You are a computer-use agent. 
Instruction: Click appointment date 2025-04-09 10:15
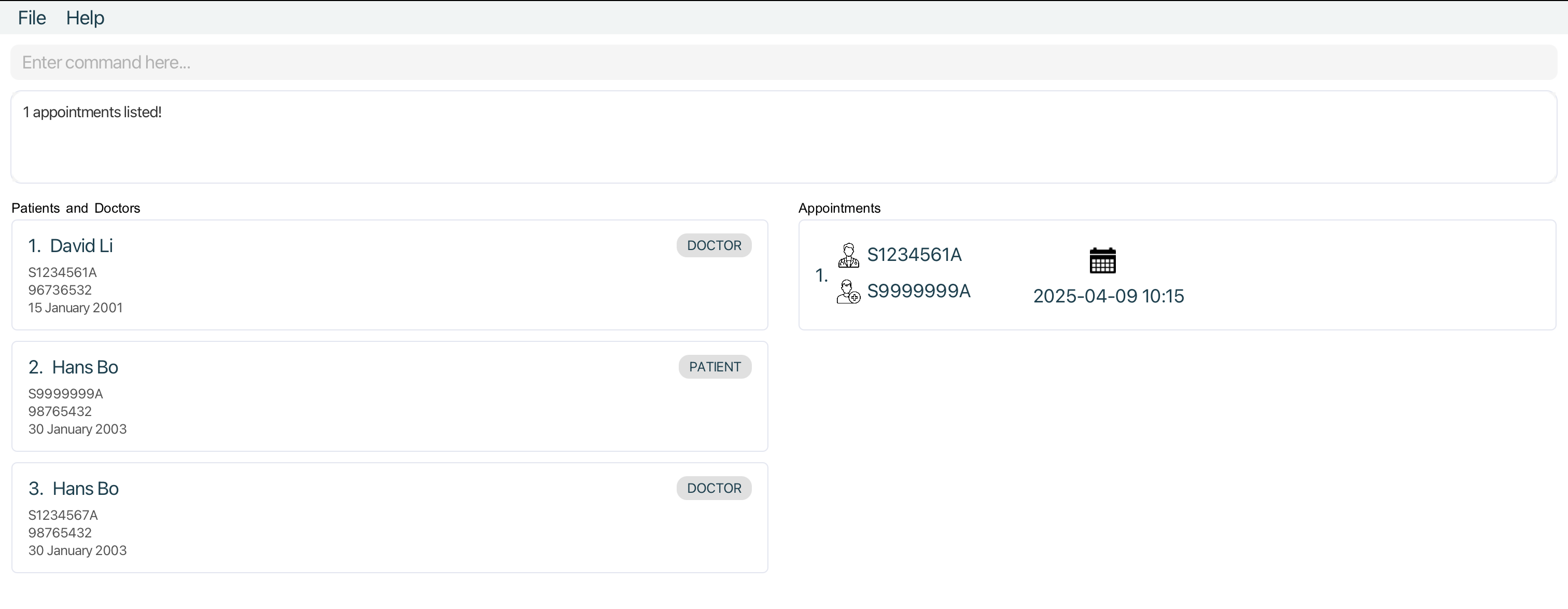[1109, 296]
